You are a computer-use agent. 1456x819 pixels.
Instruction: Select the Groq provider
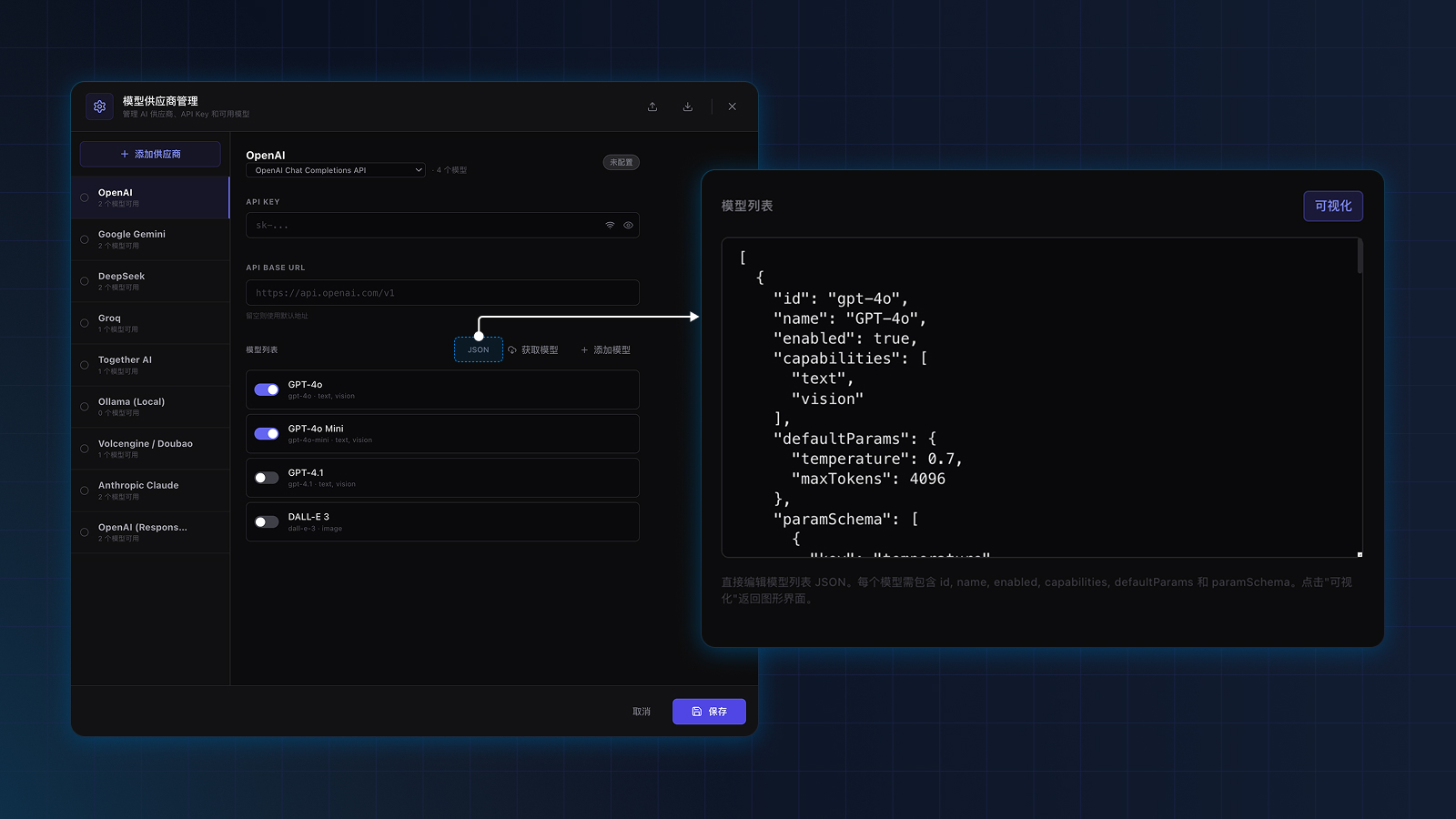coord(150,323)
